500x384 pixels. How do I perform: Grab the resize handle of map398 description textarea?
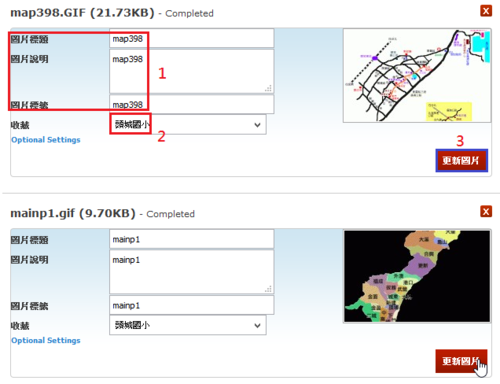click(269, 88)
